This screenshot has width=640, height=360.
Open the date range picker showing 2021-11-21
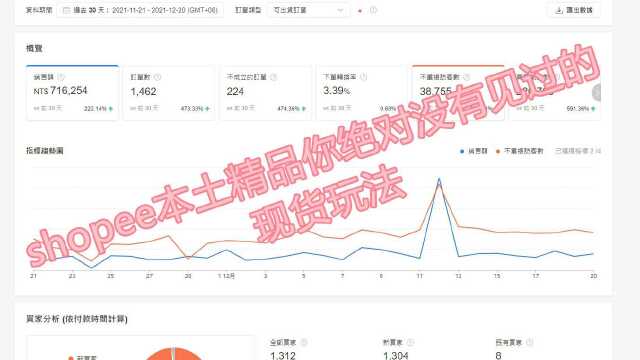point(140,10)
